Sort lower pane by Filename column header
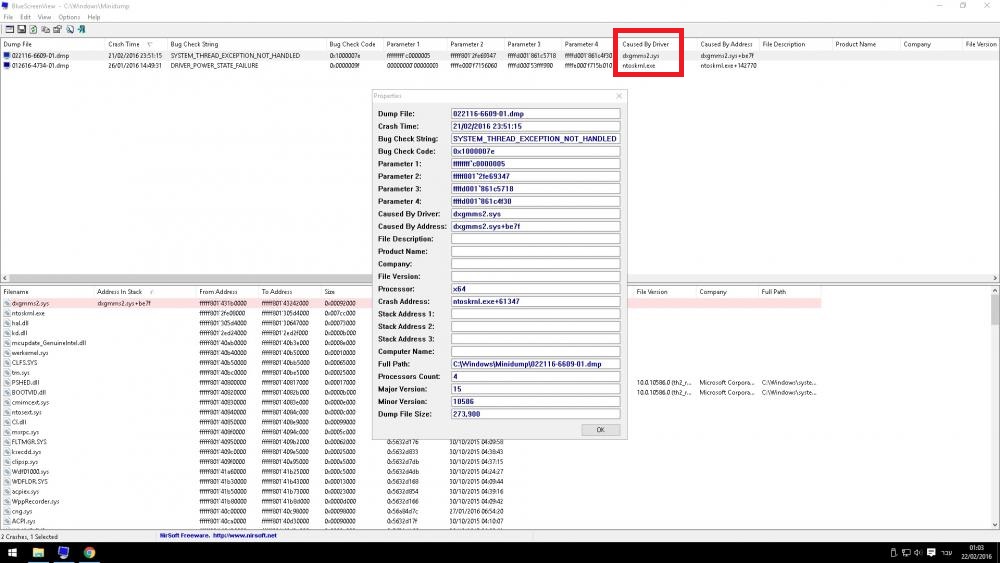 [x=47, y=291]
